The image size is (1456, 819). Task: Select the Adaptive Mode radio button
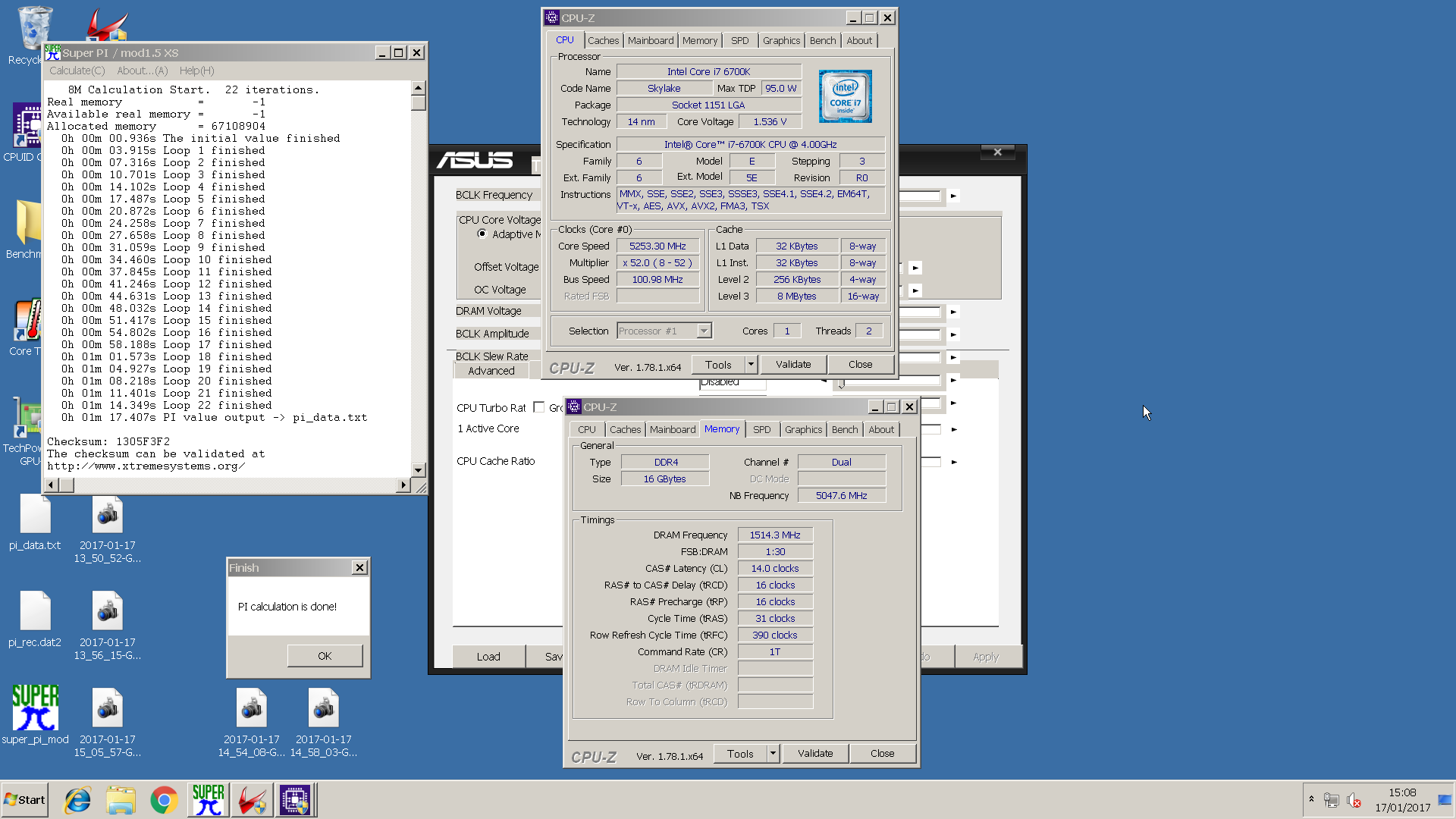pos(482,234)
